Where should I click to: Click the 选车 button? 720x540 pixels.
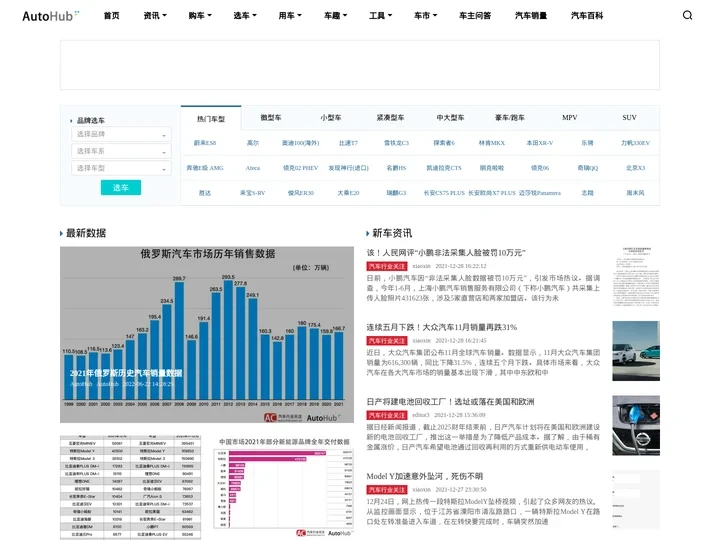(x=121, y=187)
